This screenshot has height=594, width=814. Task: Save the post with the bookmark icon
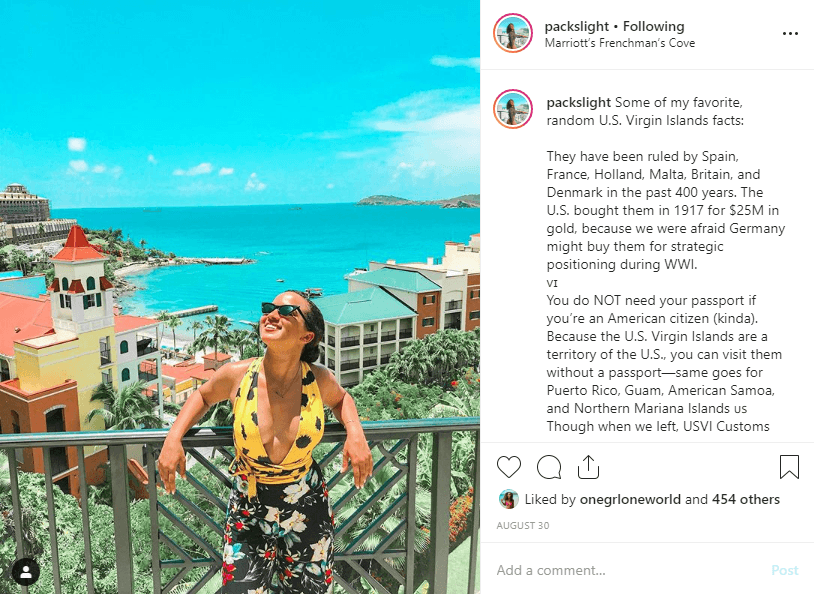[789, 466]
